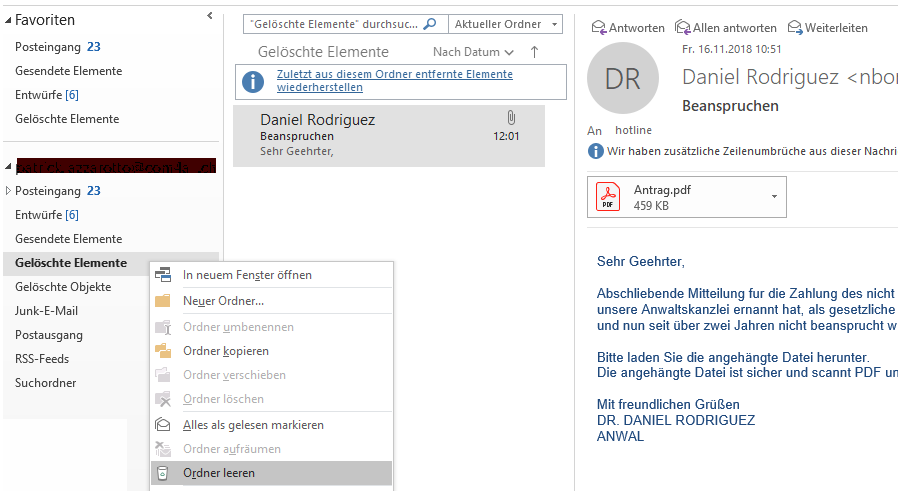Select Alles als gelesen markieren
Screen dimensions: 898x491
[x=252, y=425]
